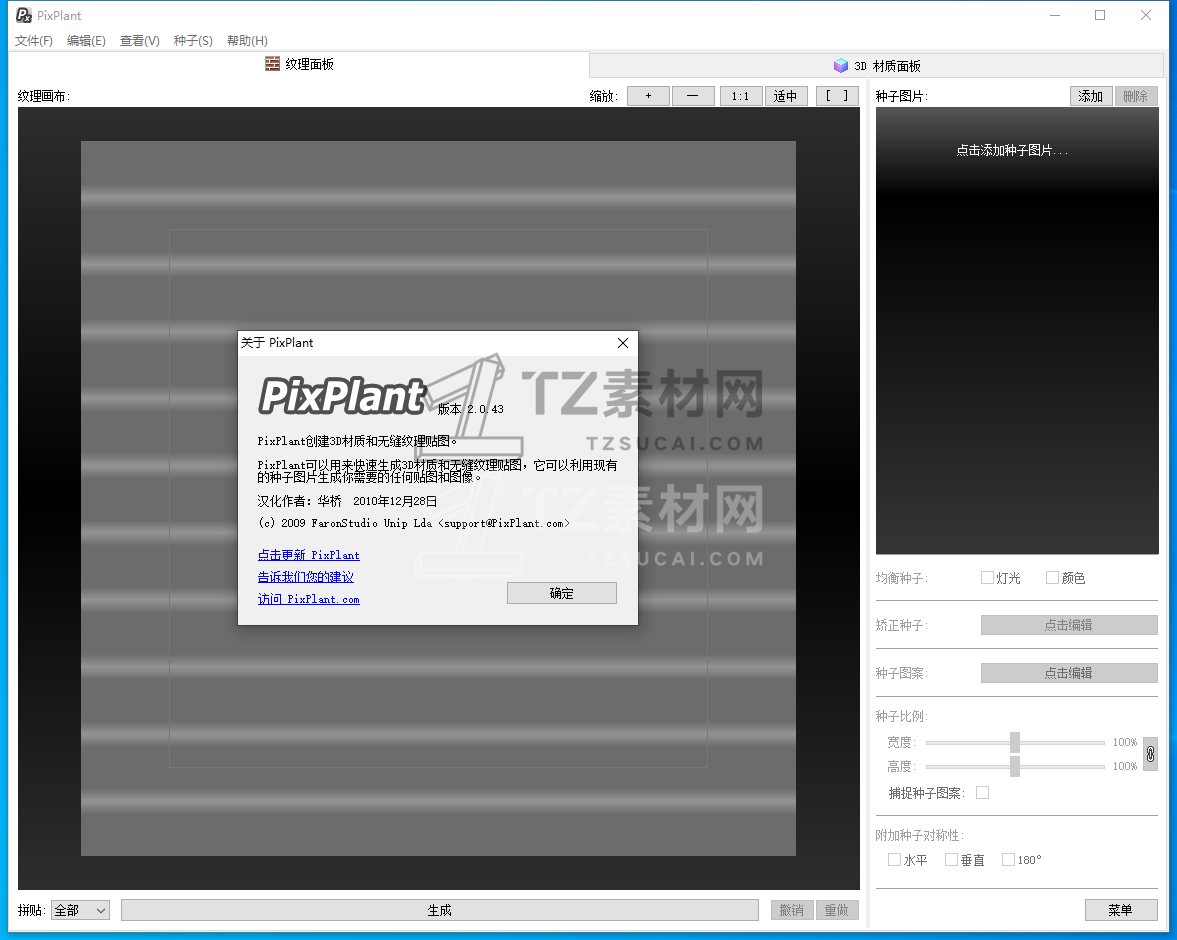The width and height of the screenshot is (1177, 940).
Task: Enable 水平 symmetry checkbox
Action: click(x=894, y=860)
